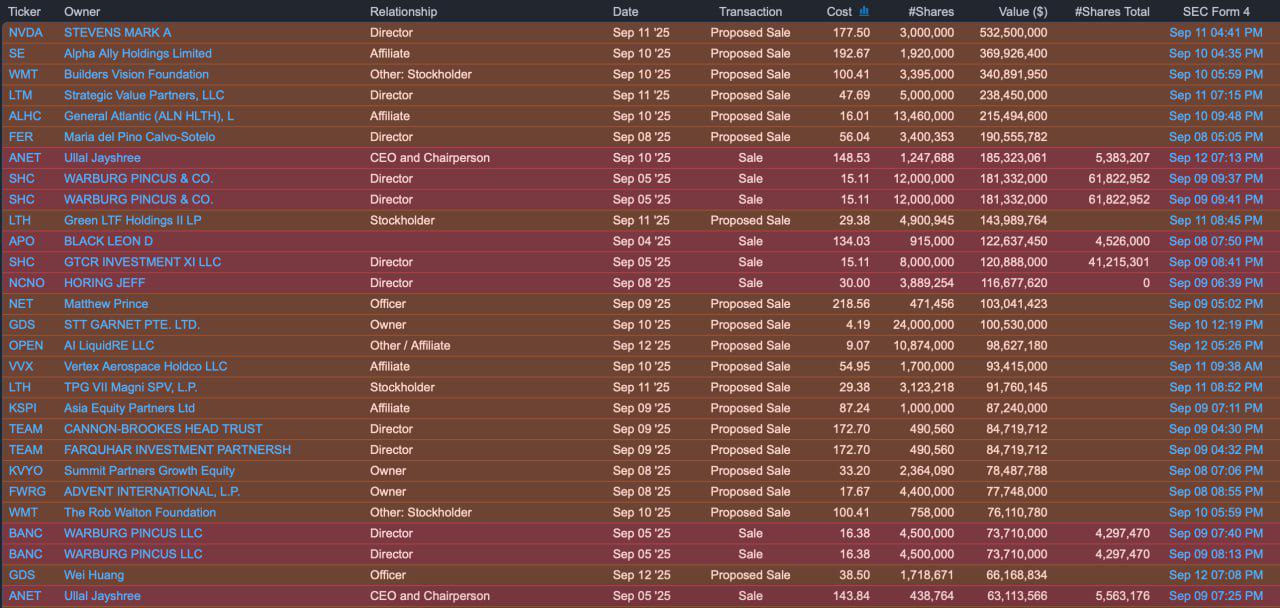Open the OPEN ticker link
The width and height of the screenshot is (1280, 608).
click(26, 346)
